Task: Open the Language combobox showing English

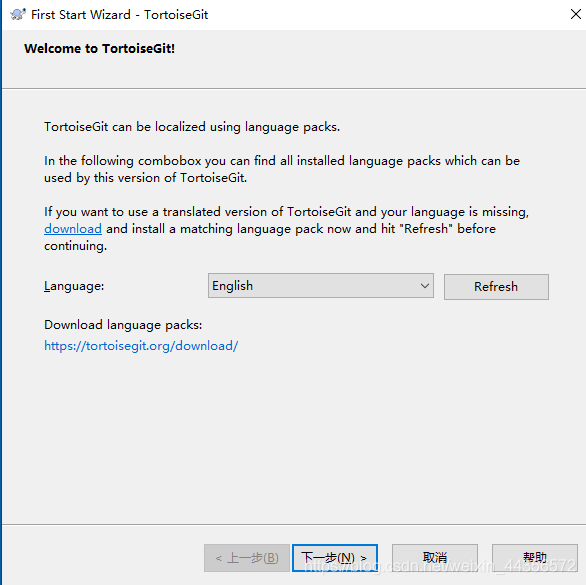Action: pos(321,286)
